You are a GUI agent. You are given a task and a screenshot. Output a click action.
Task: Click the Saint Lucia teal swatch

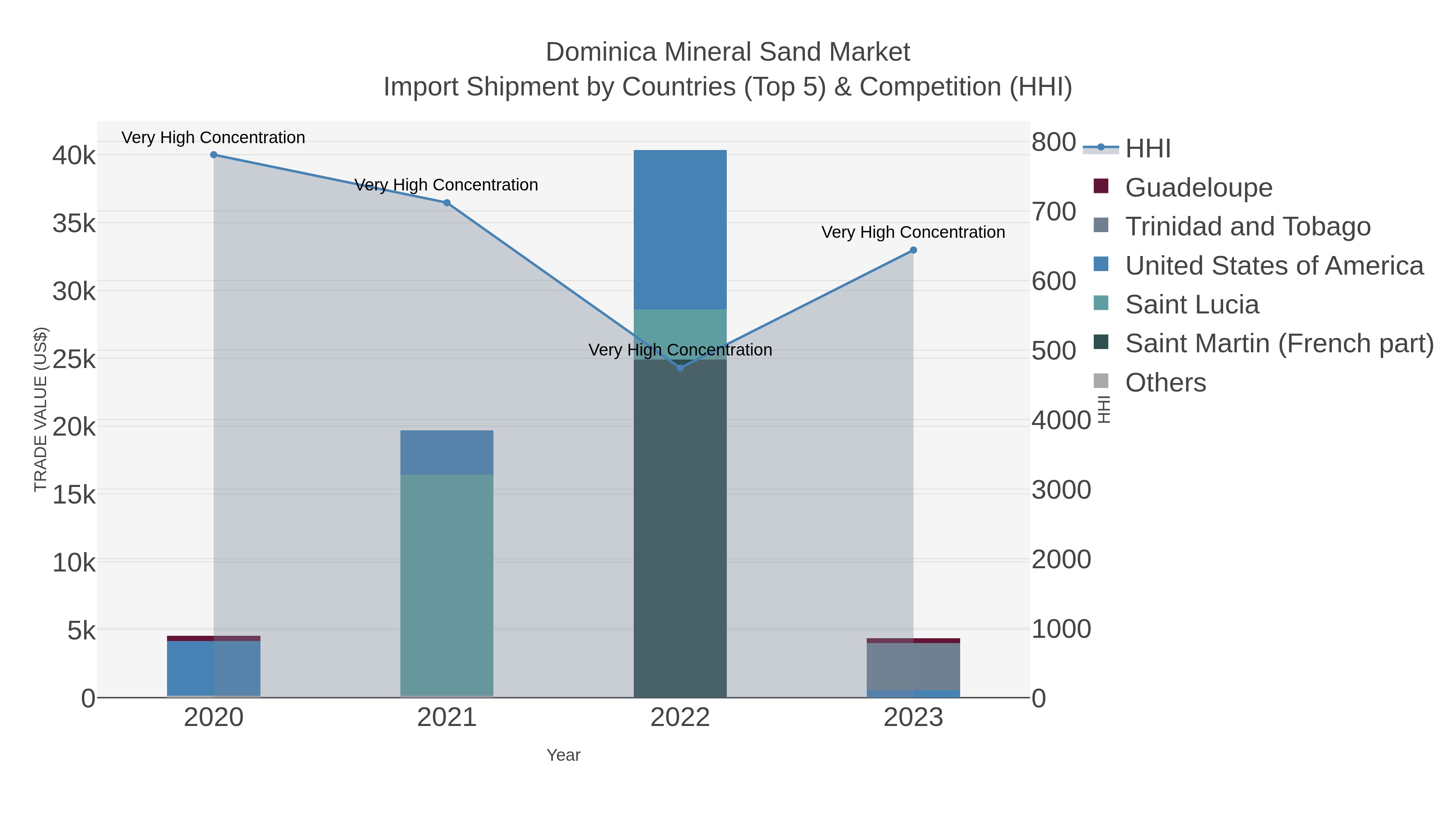point(1101,303)
